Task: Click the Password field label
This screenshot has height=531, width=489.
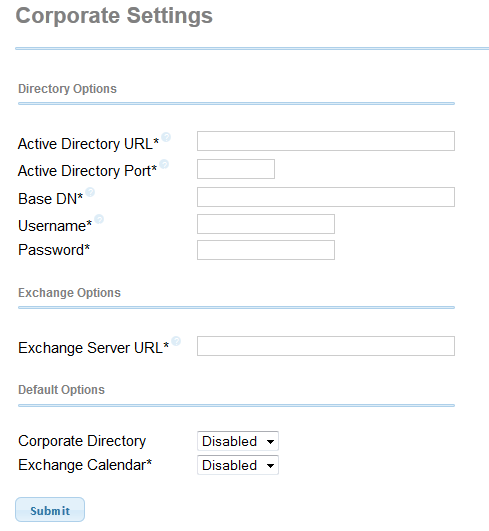Action: [x=54, y=250]
